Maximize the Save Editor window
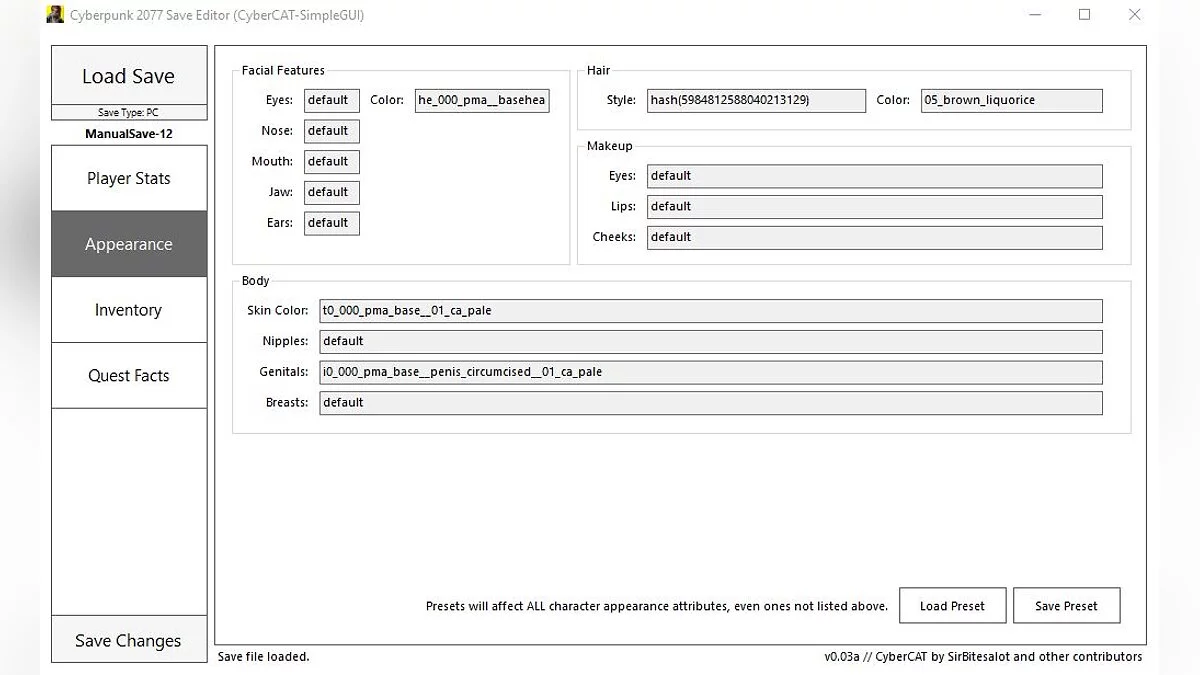Viewport: 1200px width, 675px height. point(1085,15)
